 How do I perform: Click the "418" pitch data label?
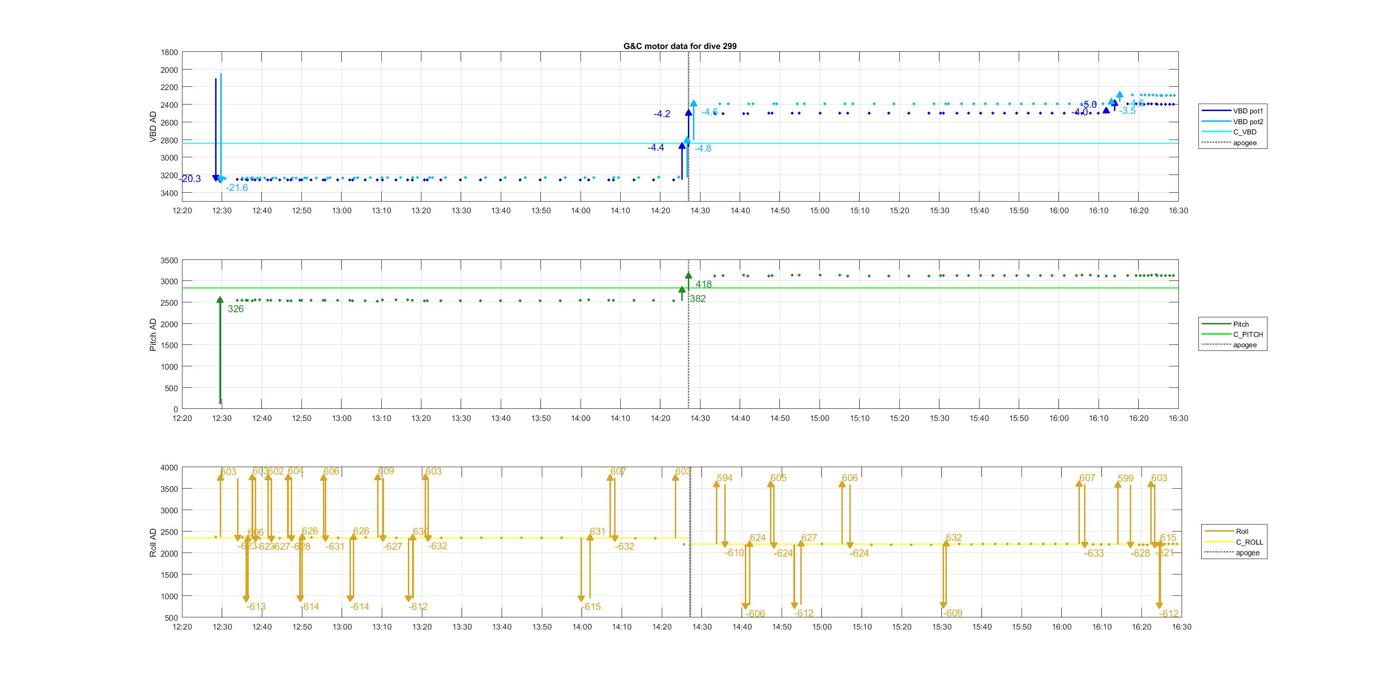pos(704,285)
